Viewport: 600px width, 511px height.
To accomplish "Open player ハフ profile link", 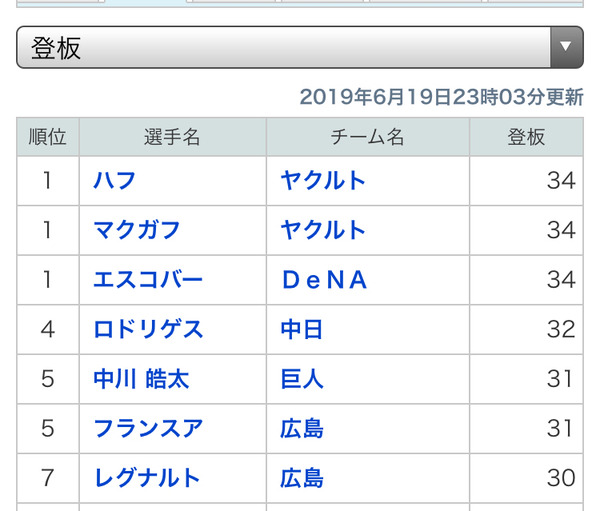I will [115, 181].
